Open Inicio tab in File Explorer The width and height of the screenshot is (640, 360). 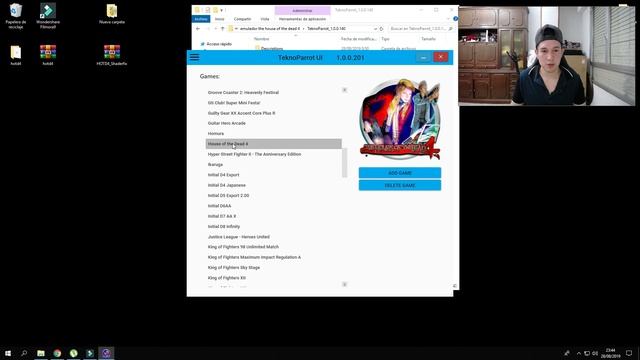tap(220, 19)
